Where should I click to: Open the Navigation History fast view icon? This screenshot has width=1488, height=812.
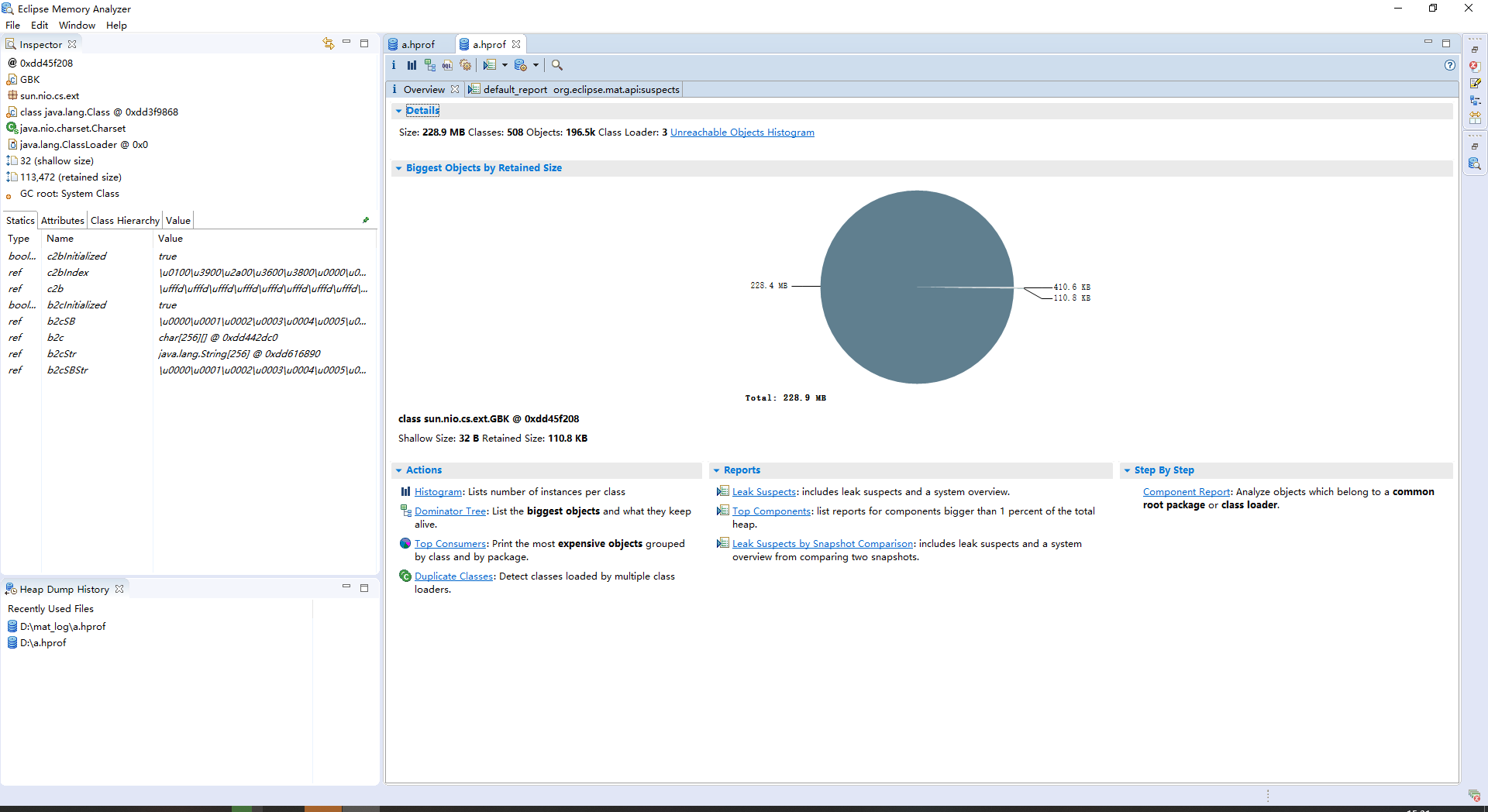pos(1475,100)
